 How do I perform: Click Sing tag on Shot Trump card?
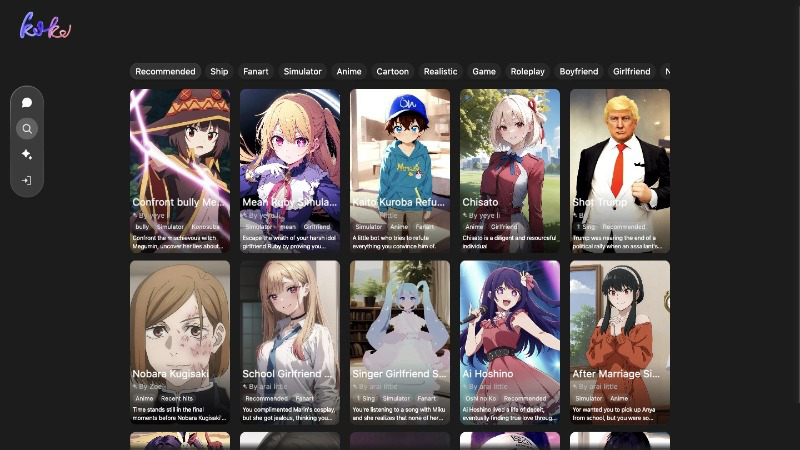586,227
